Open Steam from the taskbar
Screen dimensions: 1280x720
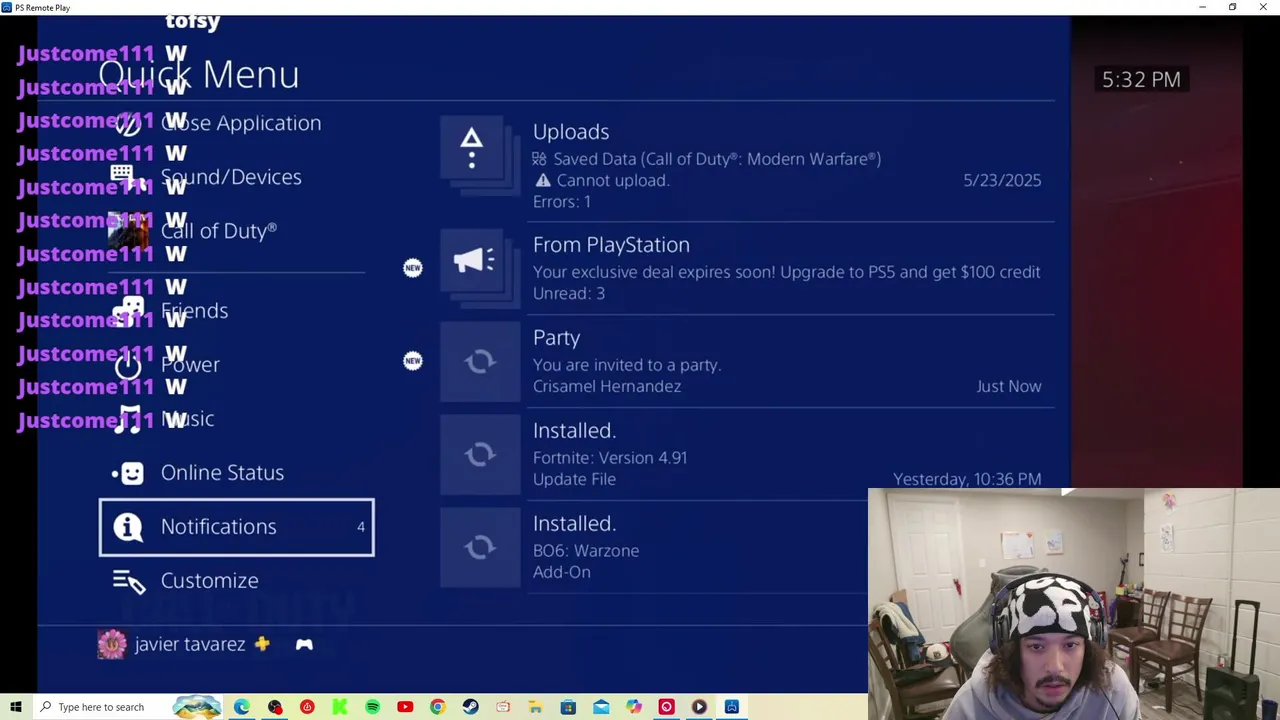pos(470,707)
